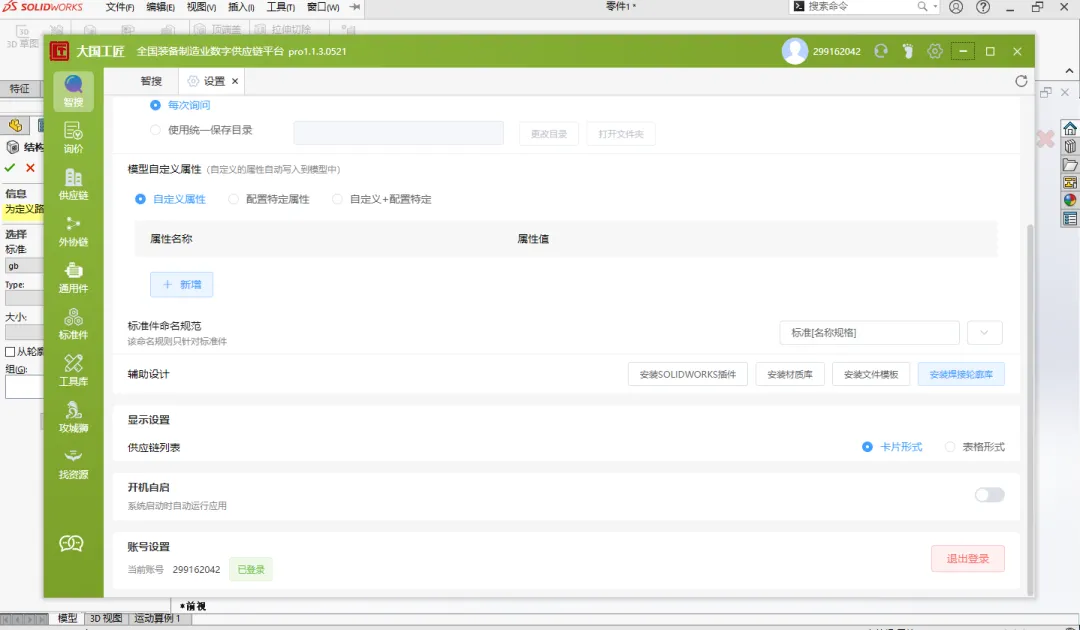Open SolidWorks Resources home icon in task pane

1070,128
